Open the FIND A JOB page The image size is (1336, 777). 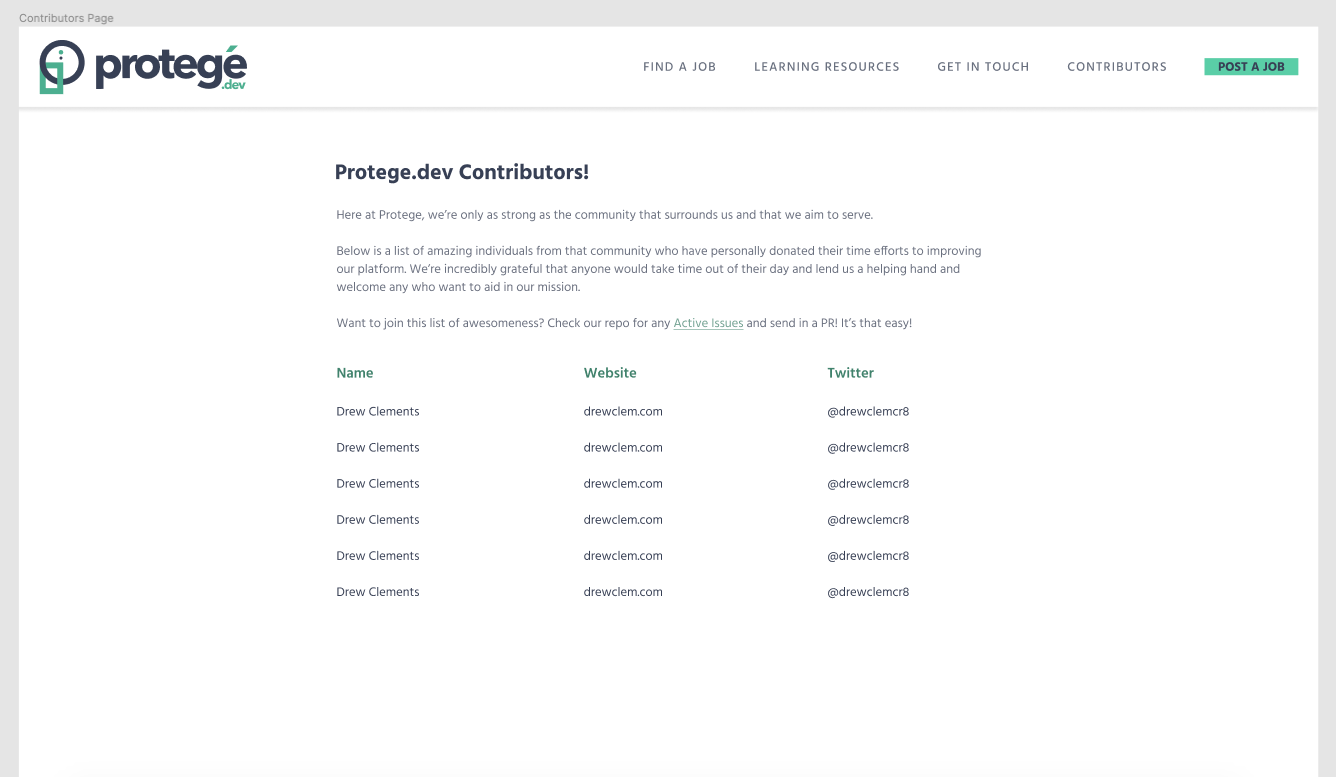click(680, 66)
